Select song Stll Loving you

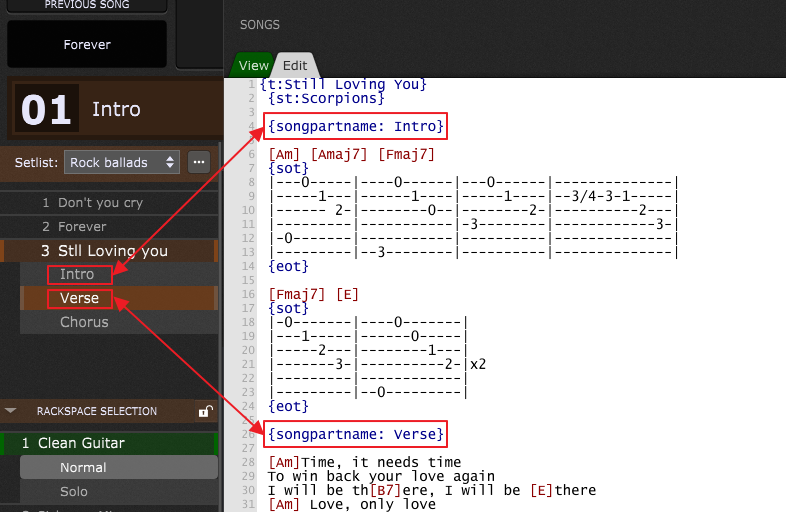111,251
